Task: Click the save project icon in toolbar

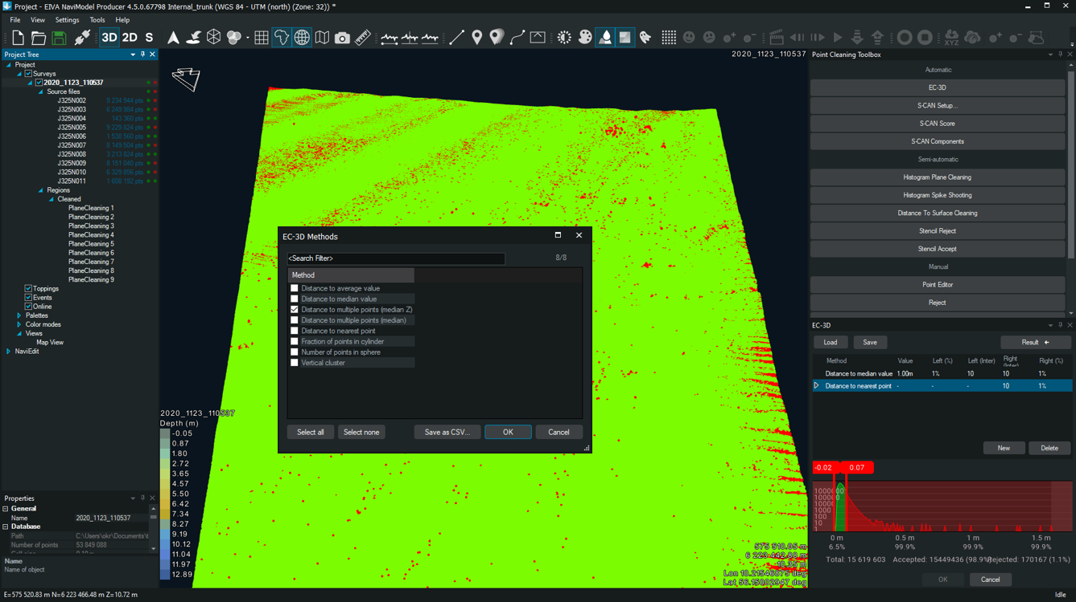Action: click(59, 38)
